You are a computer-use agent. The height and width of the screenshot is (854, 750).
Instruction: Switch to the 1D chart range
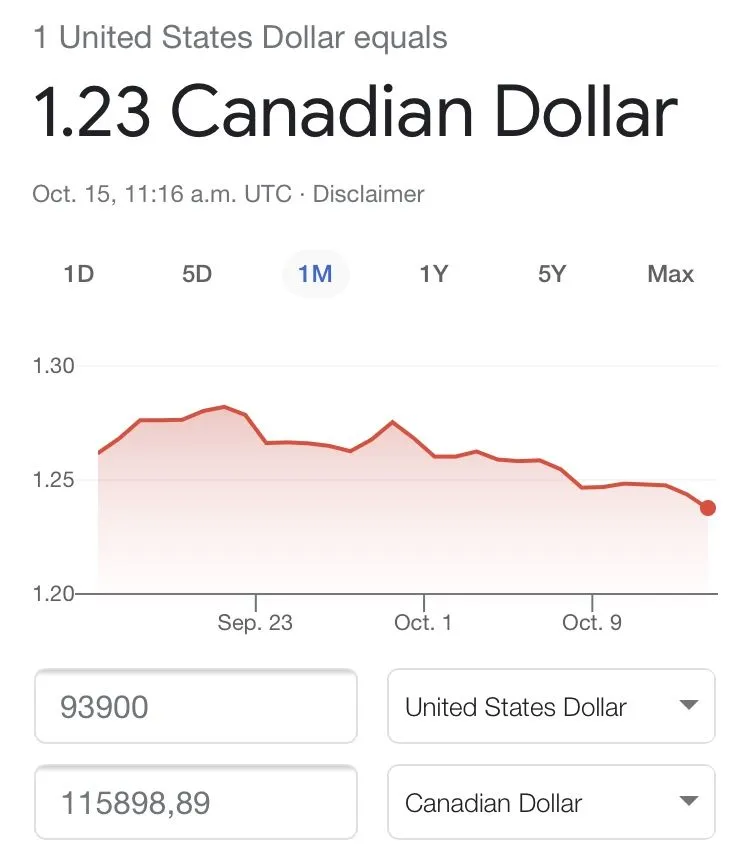(78, 274)
